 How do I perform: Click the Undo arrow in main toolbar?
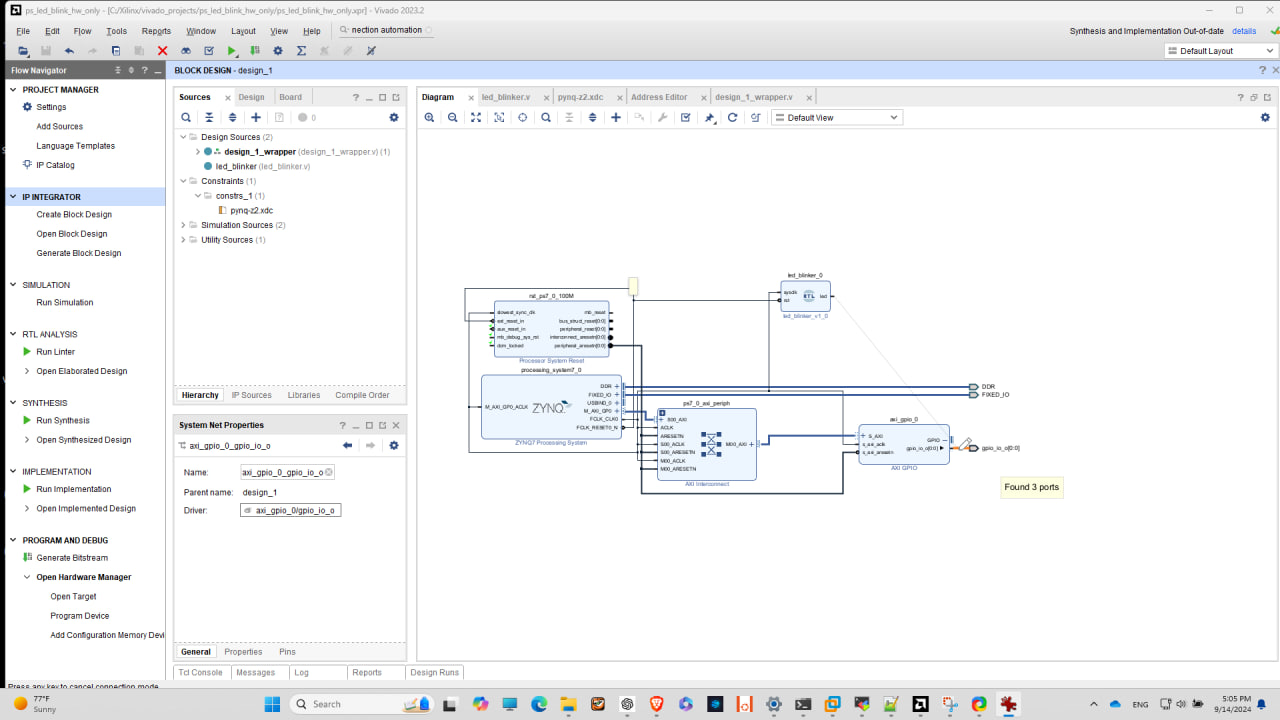click(69, 51)
